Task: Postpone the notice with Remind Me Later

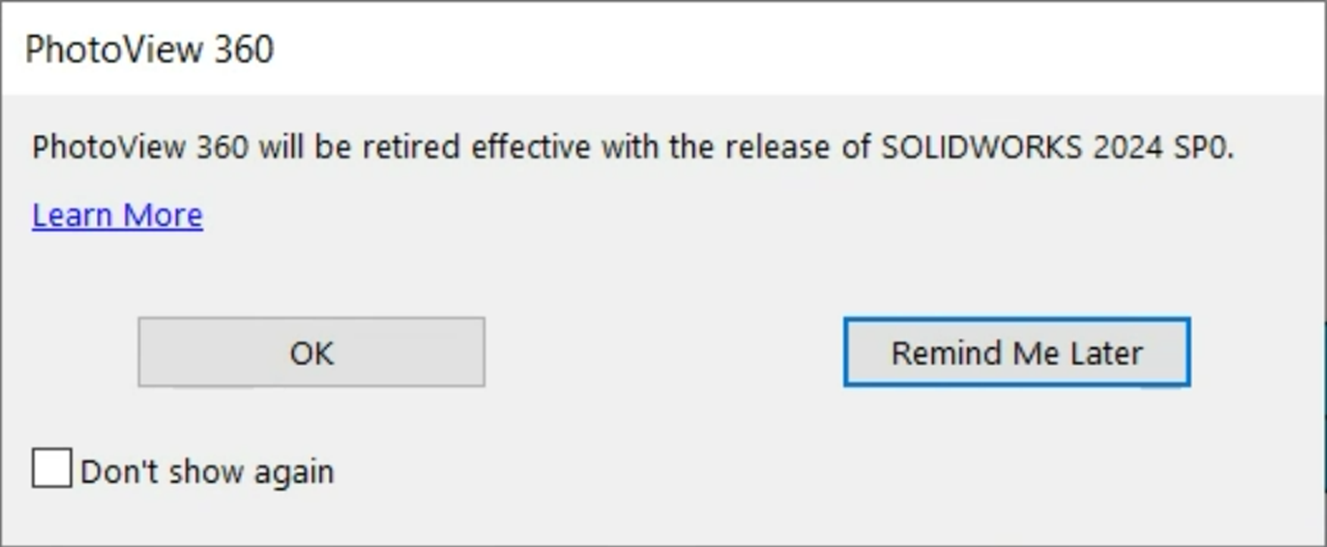Action: (1016, 352)
